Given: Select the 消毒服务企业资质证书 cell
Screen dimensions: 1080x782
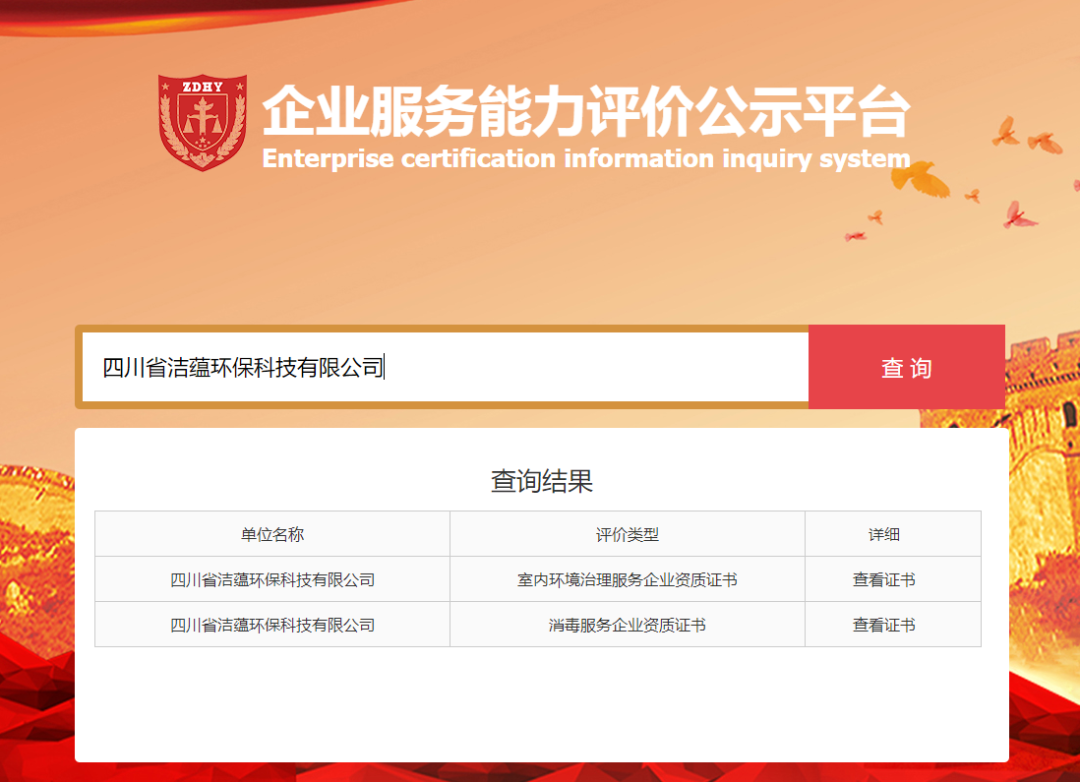Looking at the screenshot, I should (627, 625).
